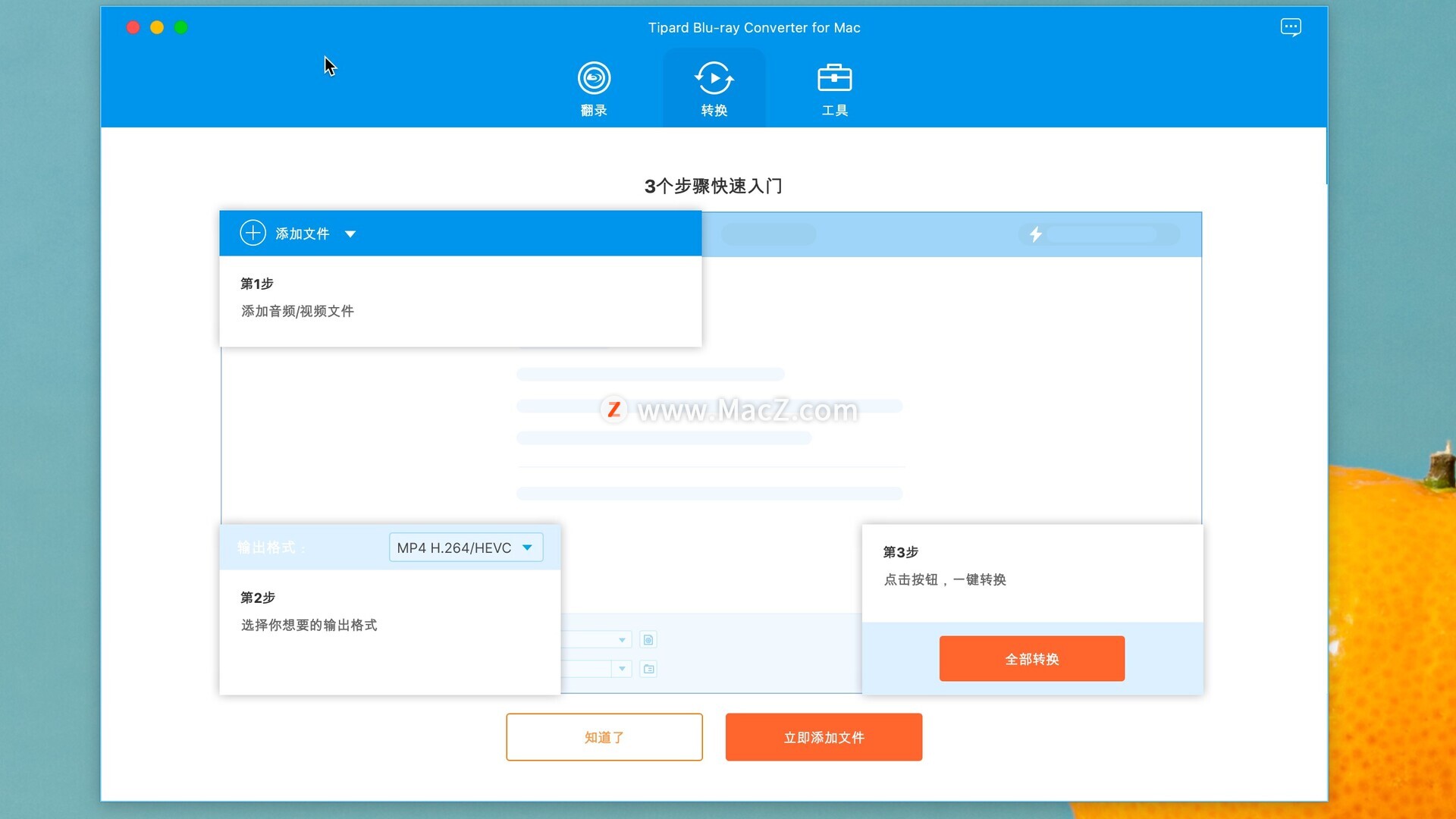Image resolution: width=1456 pixels, height=819 pixels.
Task: Click the feedback chat icon in title bar
Action: pyautogui.click(x=1291, y=28)
